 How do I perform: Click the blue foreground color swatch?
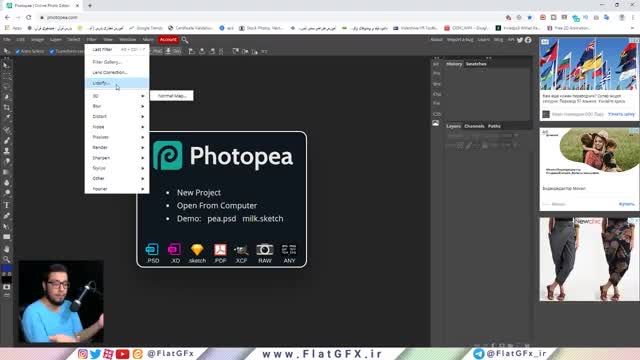coord(6,269)
